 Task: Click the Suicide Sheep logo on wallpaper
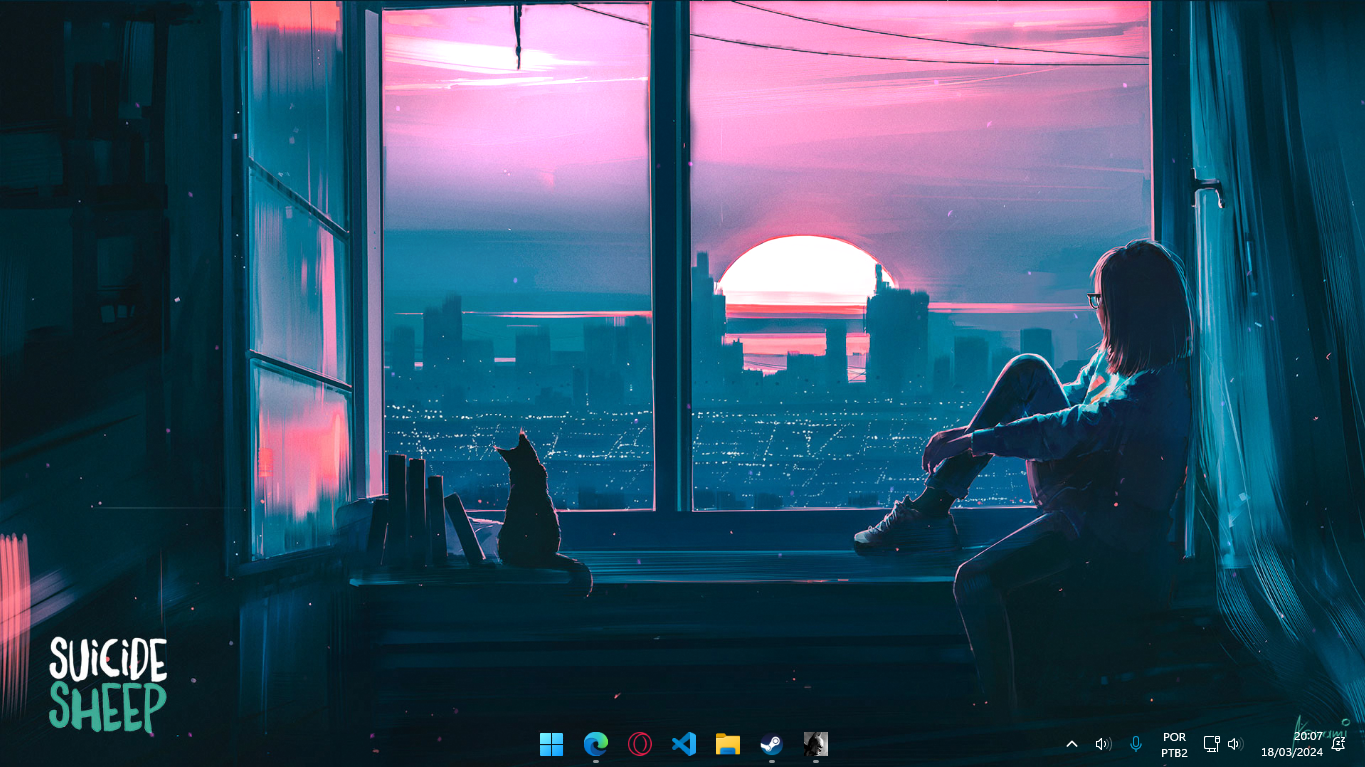point(108,684)
